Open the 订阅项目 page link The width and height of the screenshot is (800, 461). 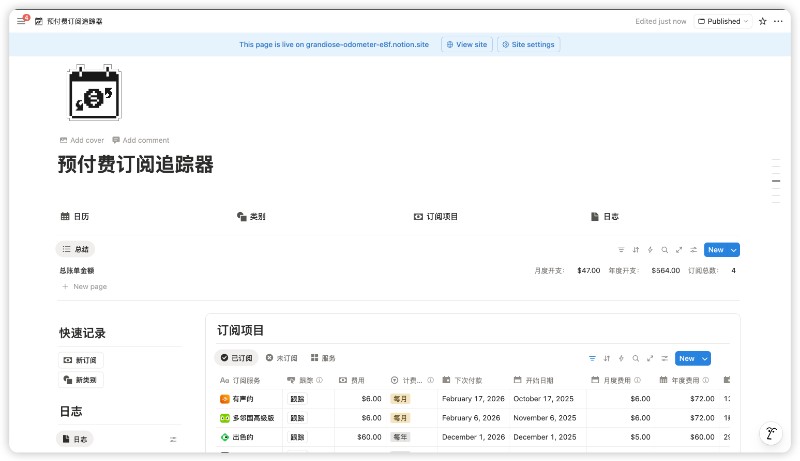pos(436,217)
